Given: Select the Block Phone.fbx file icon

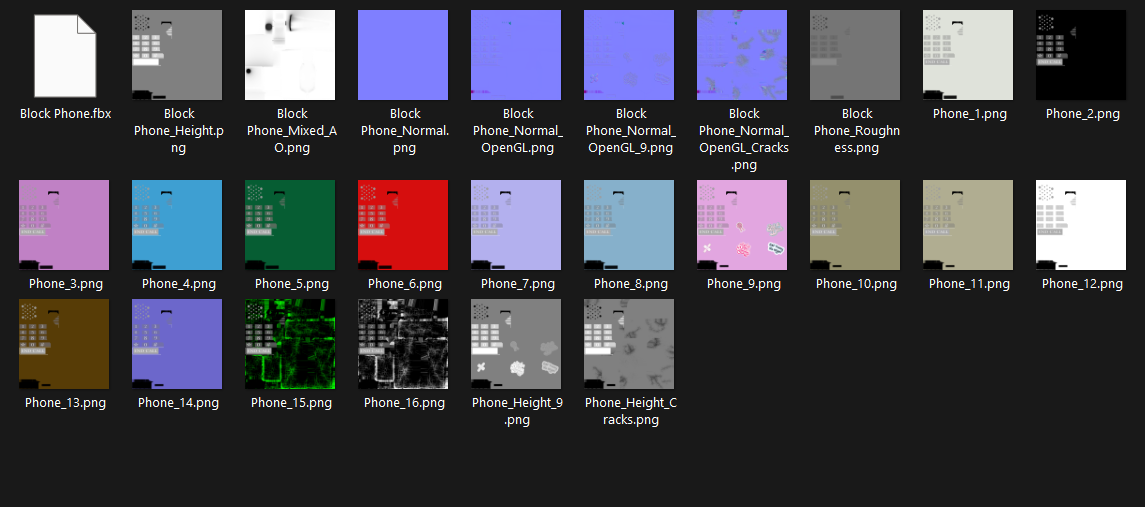Looking at the screenshot, I should tap(65, 56).
